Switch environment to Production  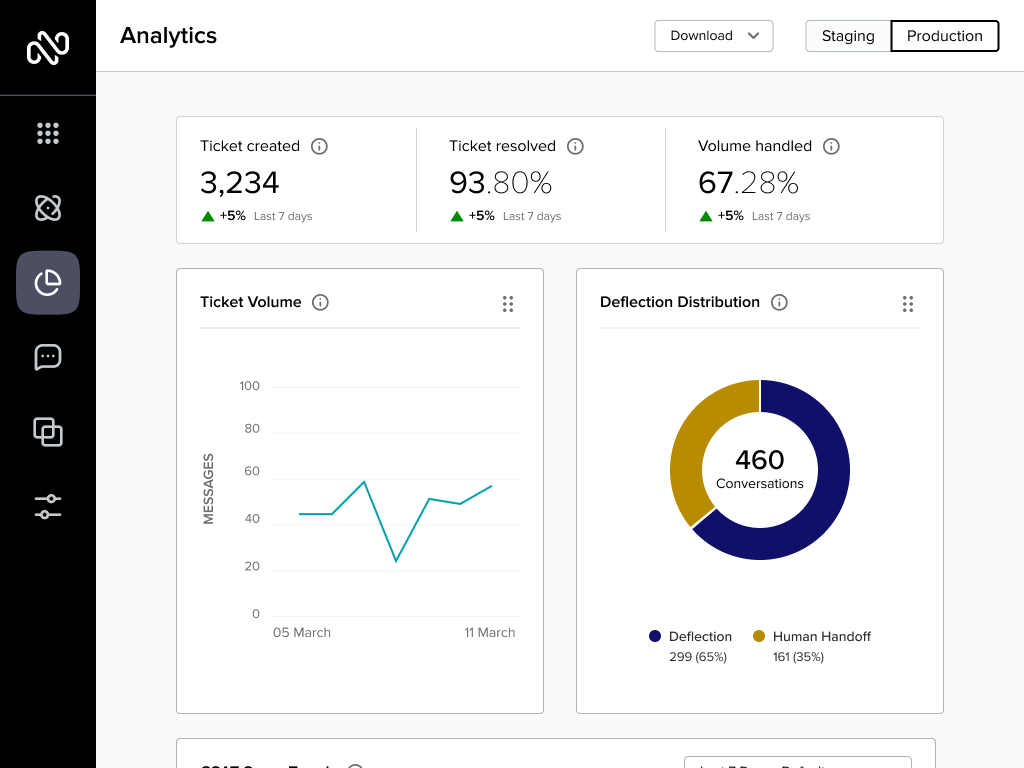click(x=944, y=36)
